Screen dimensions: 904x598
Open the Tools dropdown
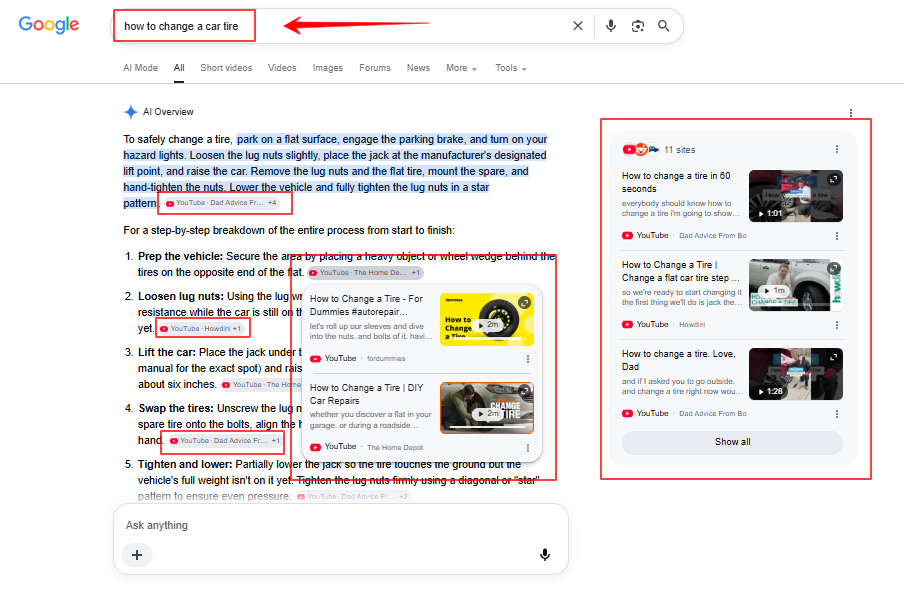click(x=511, y=68)
